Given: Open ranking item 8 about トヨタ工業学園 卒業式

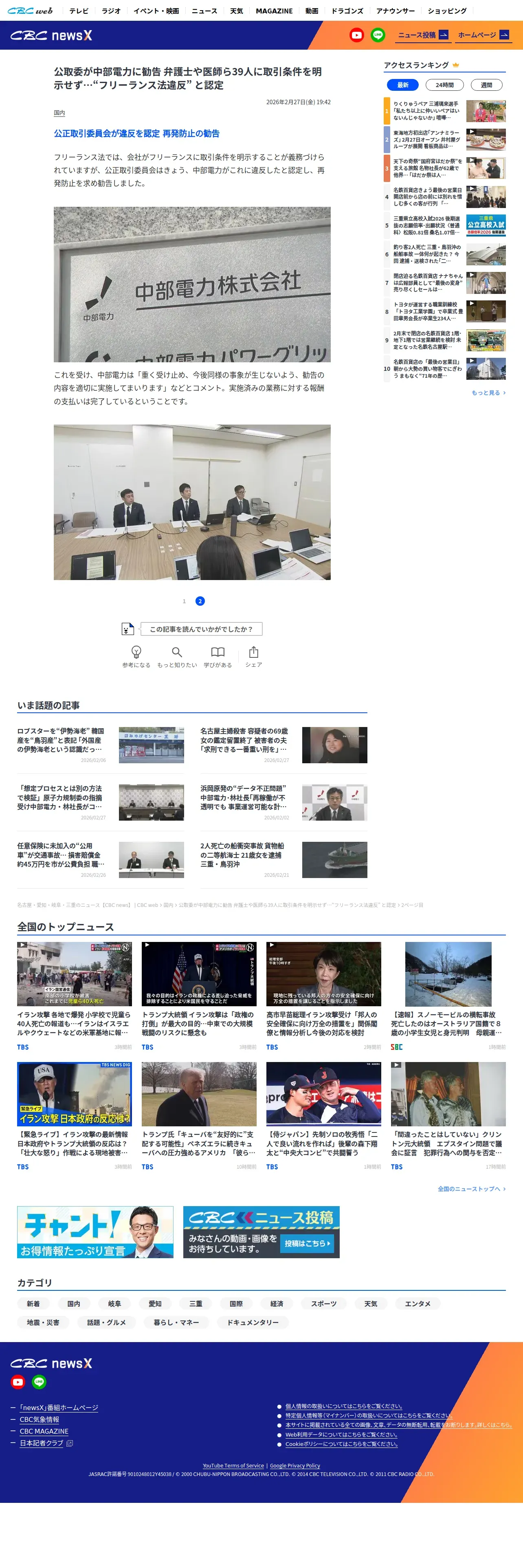Looking at the screenshot, I should 445,311.
